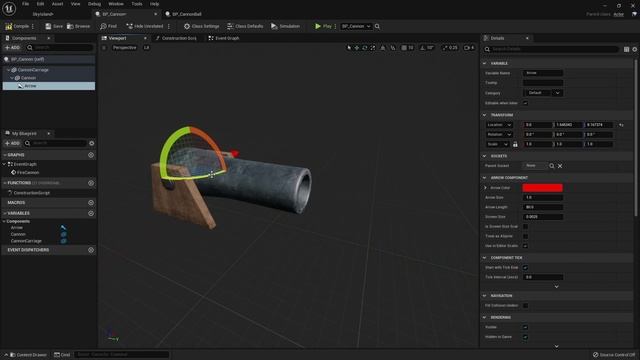Screen dimensions: 640x360
Task: Expand Arrow Color property
Action: click(486, 188)
